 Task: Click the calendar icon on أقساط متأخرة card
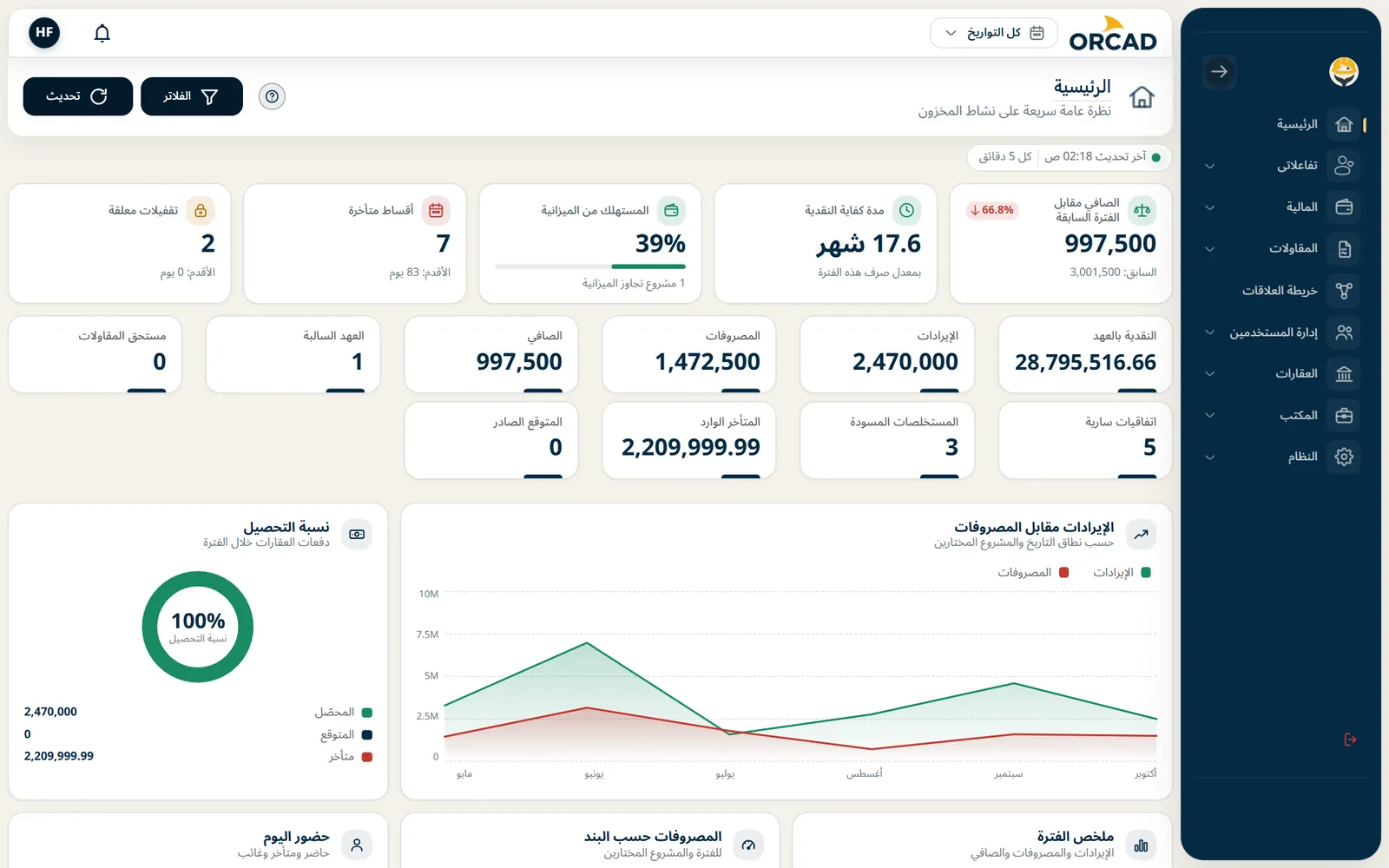tap(436, 210)
